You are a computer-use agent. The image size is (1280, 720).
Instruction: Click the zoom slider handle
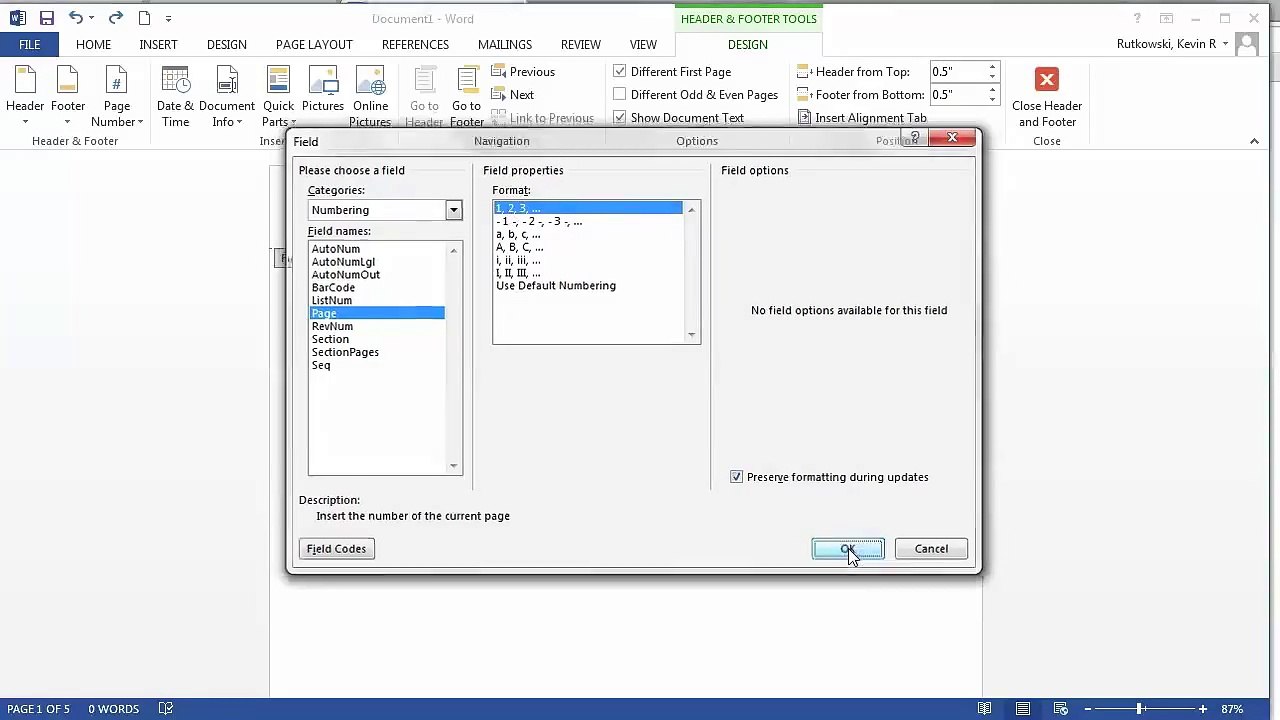click(1139, 709)
